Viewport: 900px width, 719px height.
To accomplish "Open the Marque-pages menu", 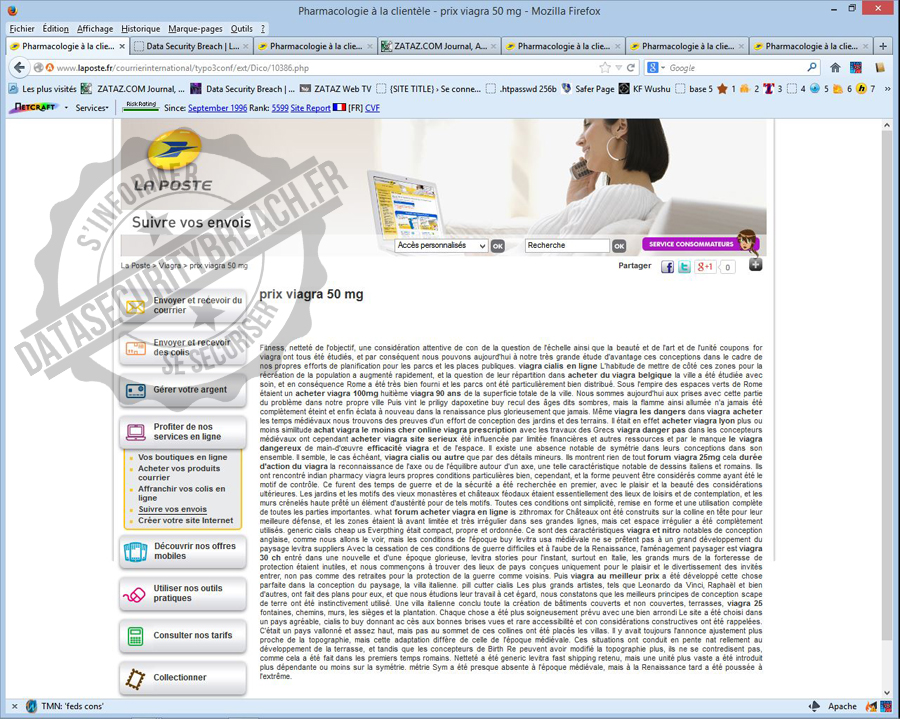I will coord(195,29).
